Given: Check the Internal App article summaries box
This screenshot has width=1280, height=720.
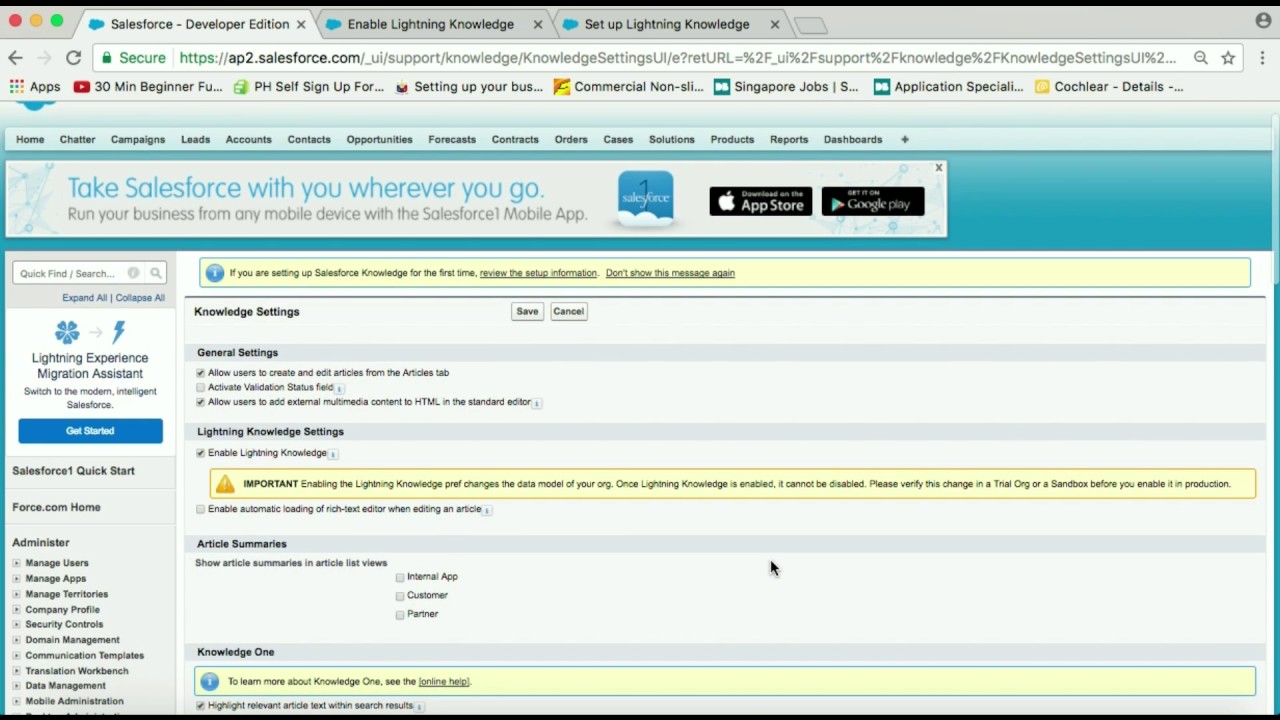Looking at the screenshot, I should pos(400,578).
